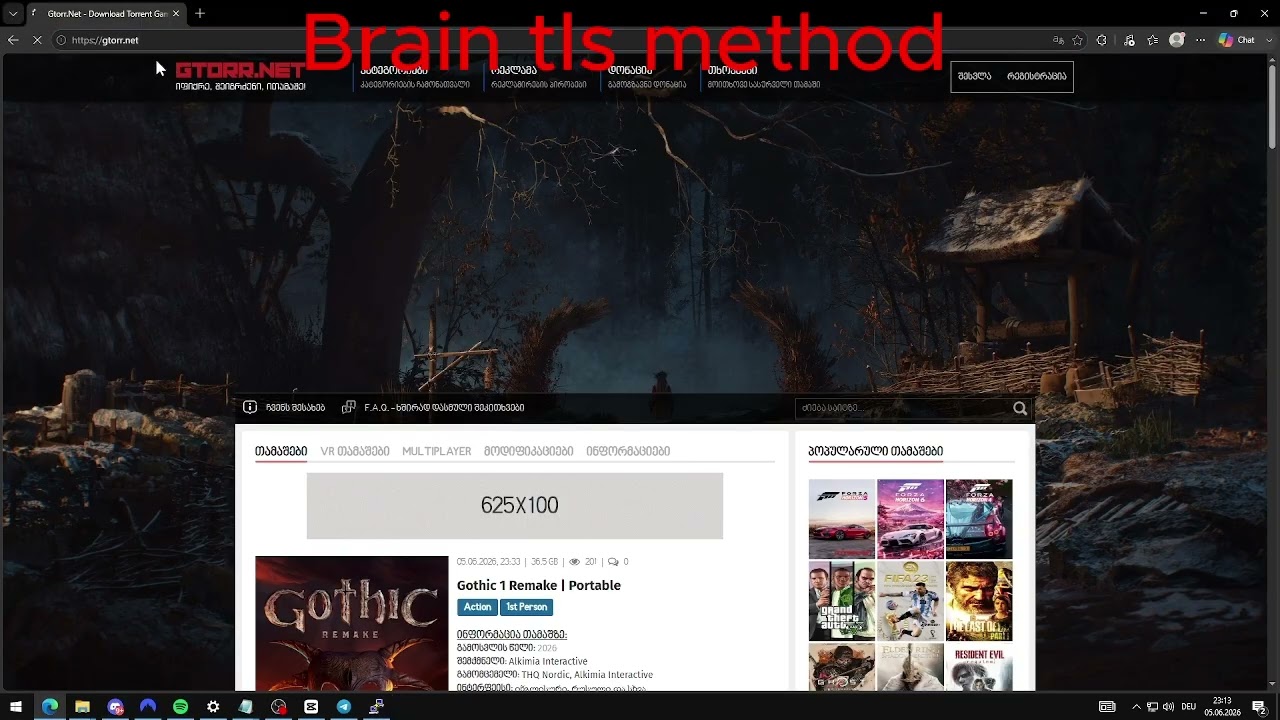Screen dimensions: 1280x720
Task: Click the 36.5 GB size text
Action: tap(544, 562)
